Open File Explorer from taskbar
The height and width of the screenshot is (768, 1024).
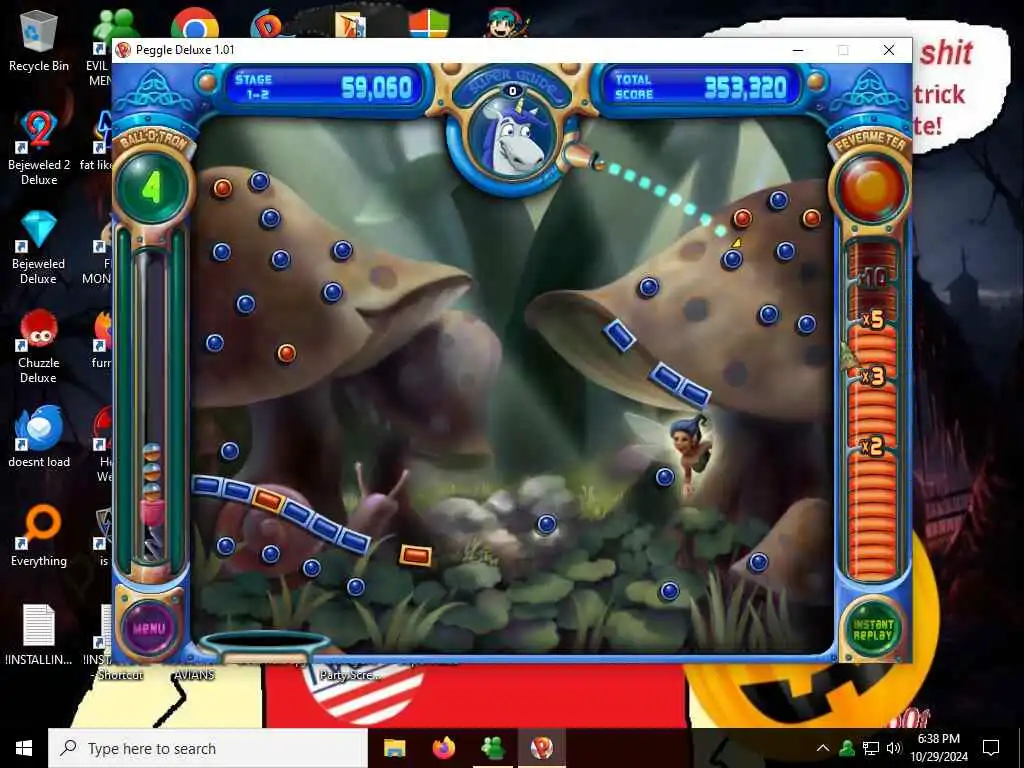394,748
